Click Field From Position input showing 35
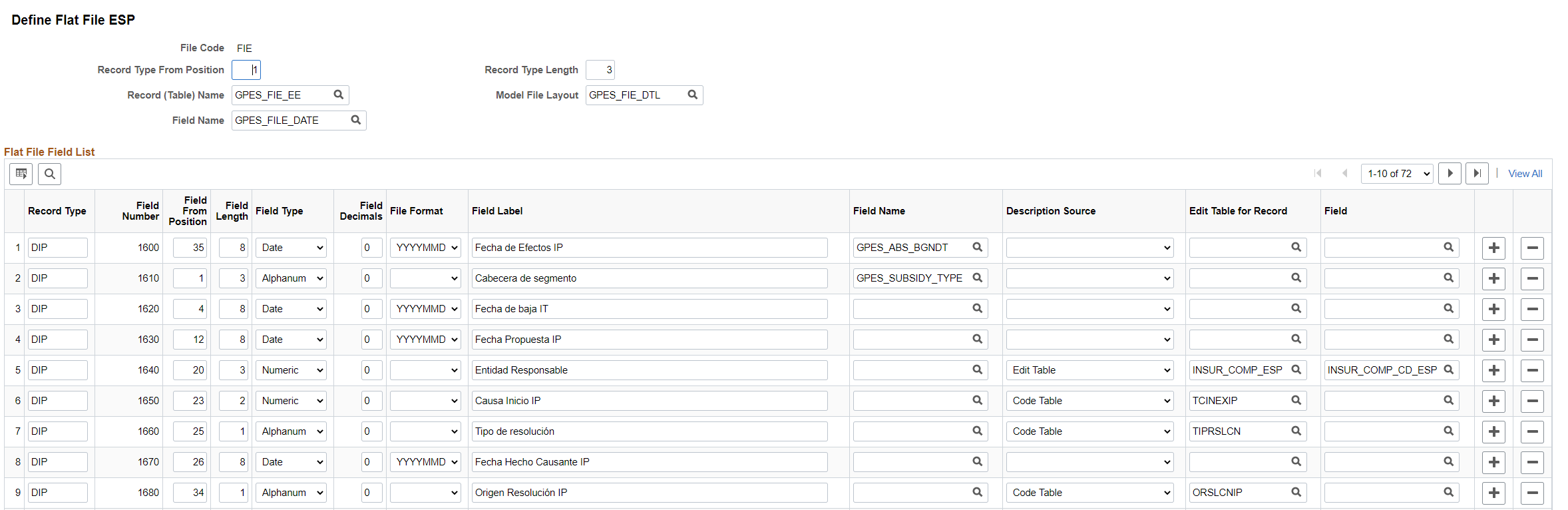This screenshot has width=1568, height=510. click(190, 248)
